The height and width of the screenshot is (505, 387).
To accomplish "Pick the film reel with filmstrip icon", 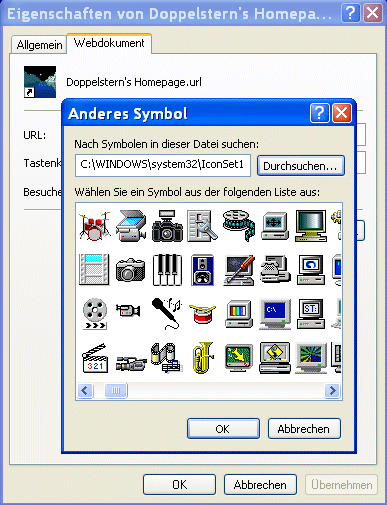I will 239,225.
